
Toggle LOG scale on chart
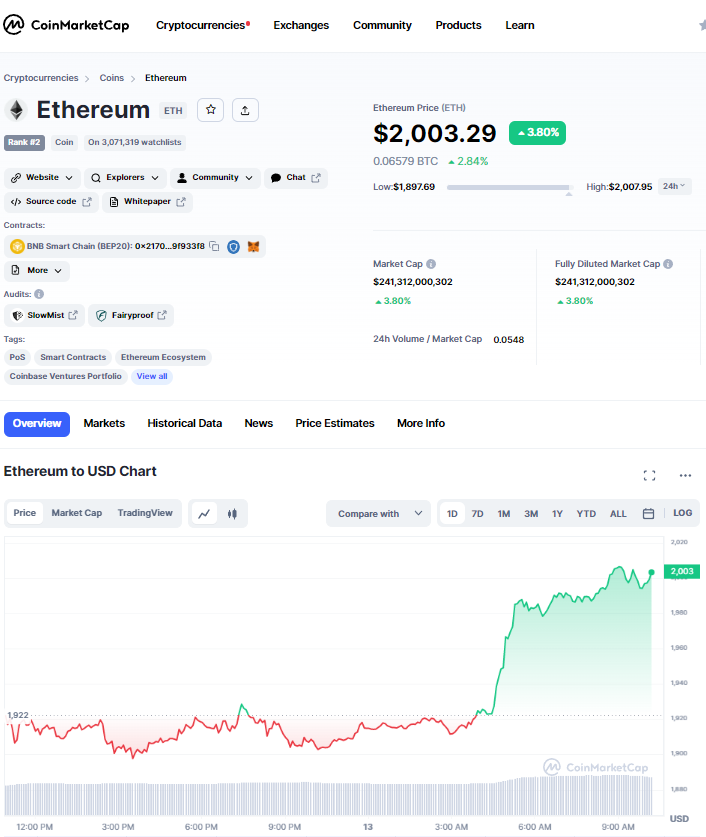[x=683, y=513]
